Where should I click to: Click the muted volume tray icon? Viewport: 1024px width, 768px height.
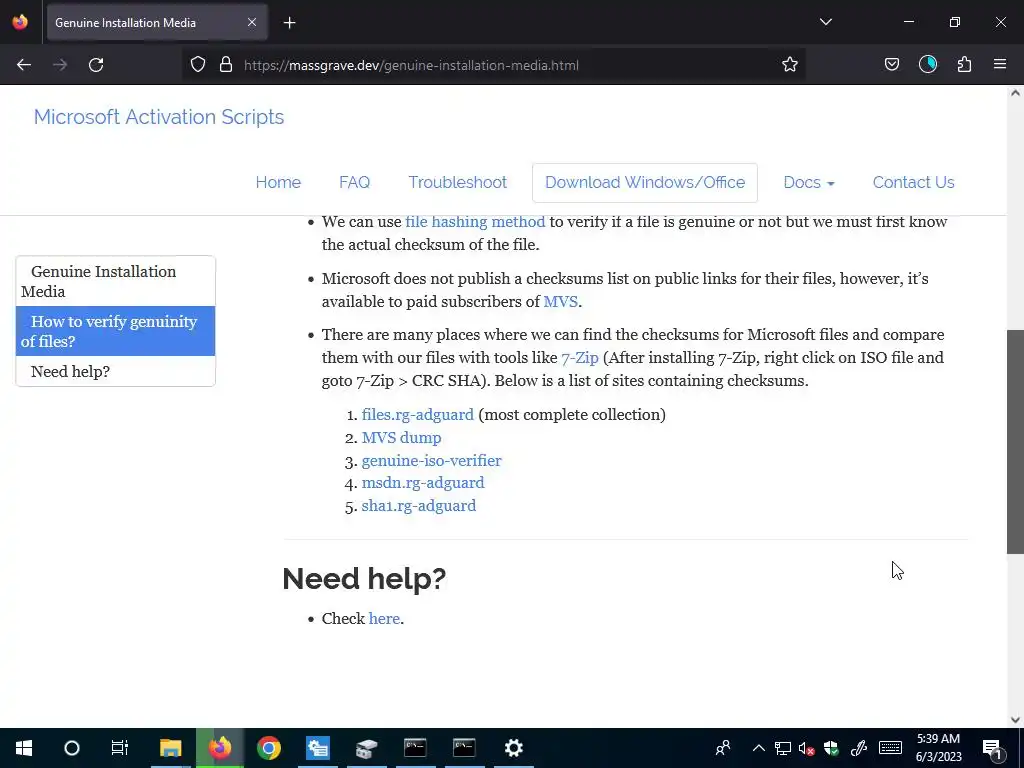point(807,748)
